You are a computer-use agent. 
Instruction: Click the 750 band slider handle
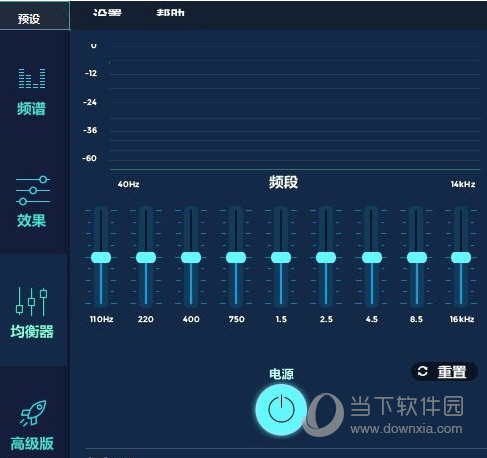[236, 257]
